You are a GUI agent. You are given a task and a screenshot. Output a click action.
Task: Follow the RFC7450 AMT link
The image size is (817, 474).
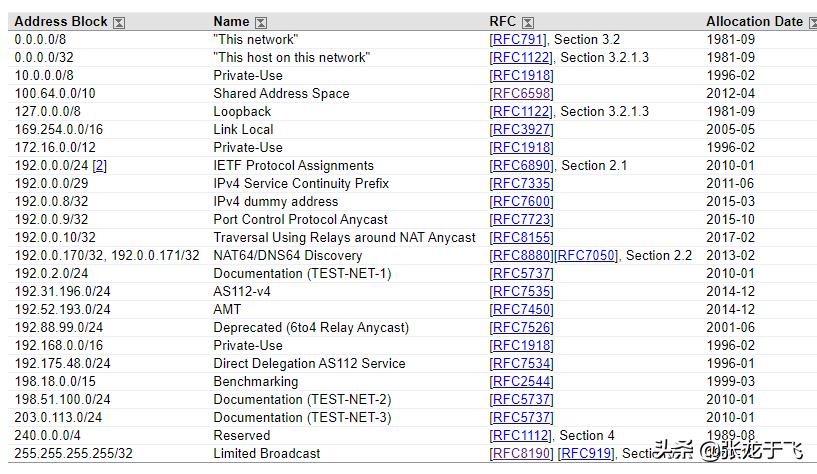point(521,310)
